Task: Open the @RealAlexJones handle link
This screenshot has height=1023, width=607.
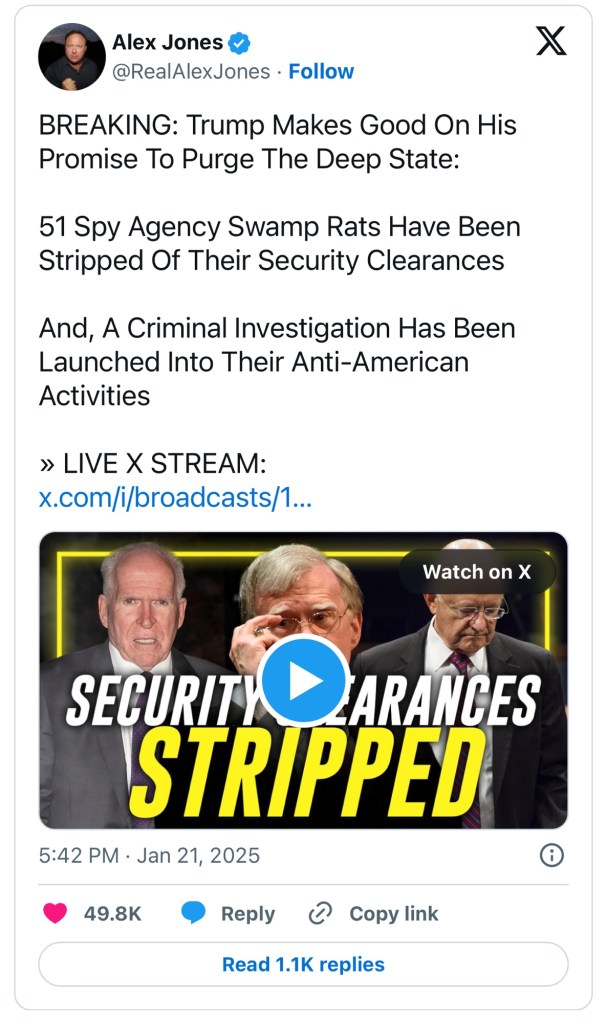Action: 190,72
